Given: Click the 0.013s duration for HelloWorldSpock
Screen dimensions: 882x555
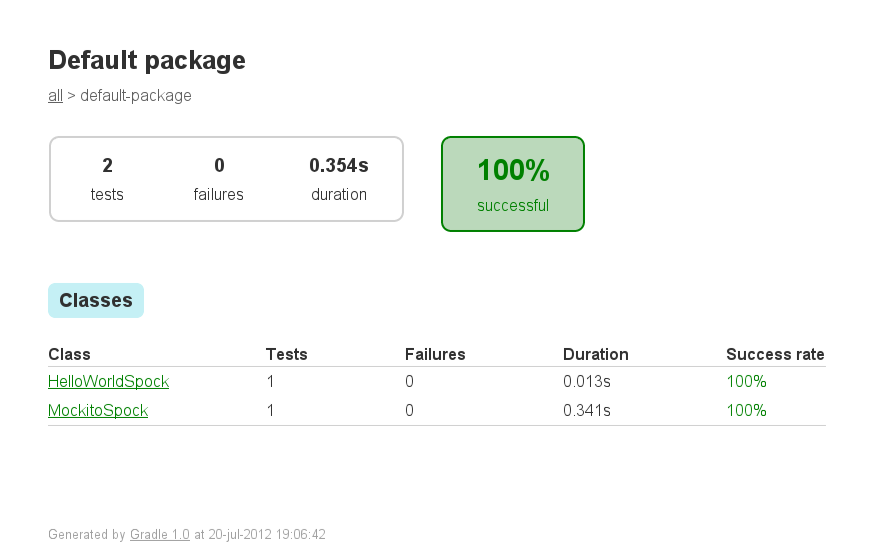Looking at the screenshot, I should click(x=586, y=382).
